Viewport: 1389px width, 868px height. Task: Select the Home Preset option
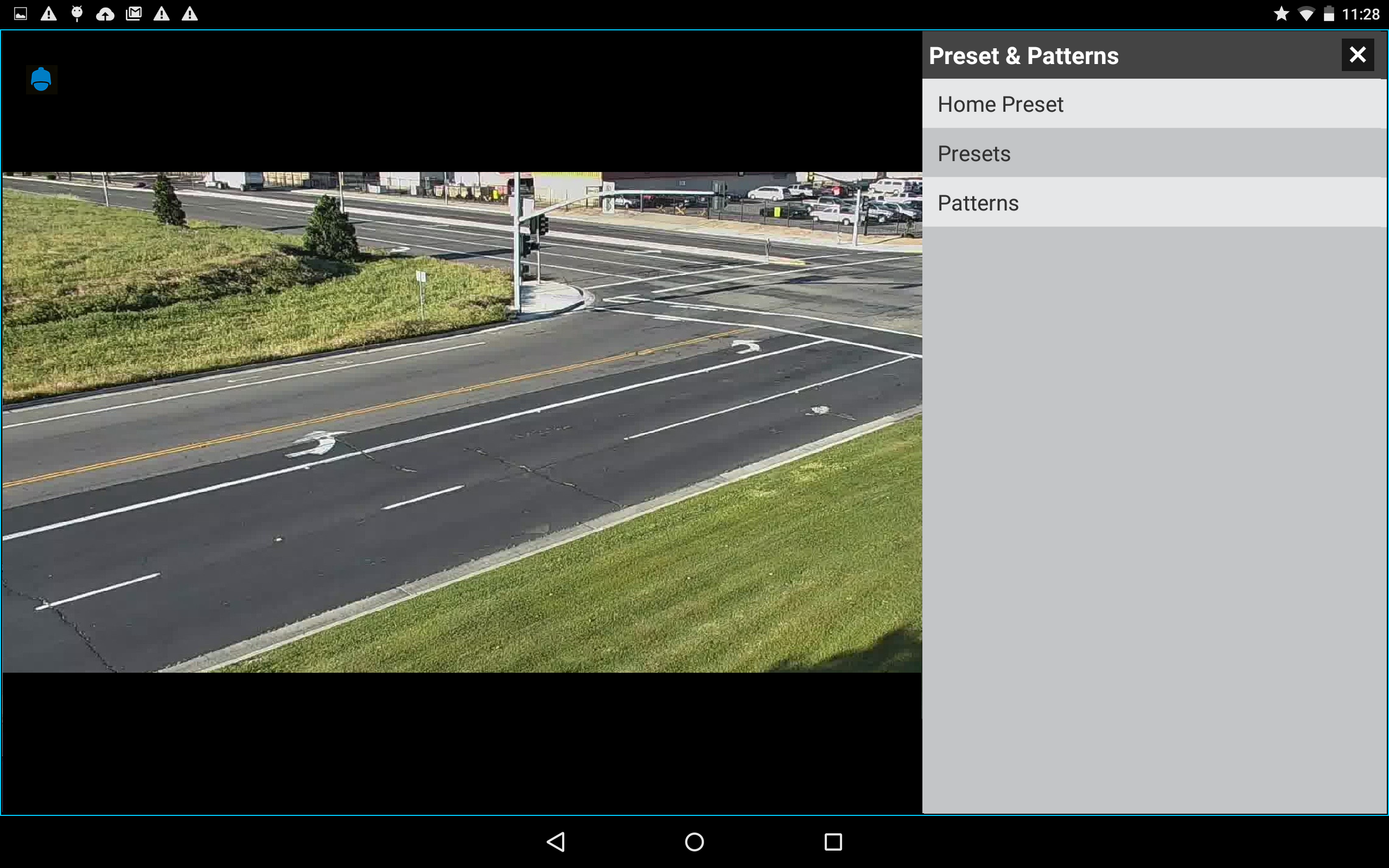point(1154,104)
